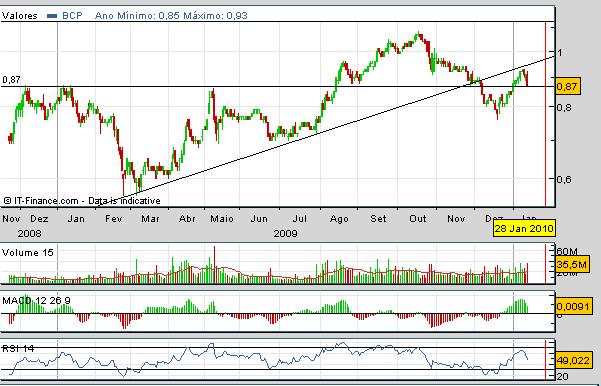This screenshot has width=601, height=386.
Task: Click the Jul month label
Action: [299, 218]
